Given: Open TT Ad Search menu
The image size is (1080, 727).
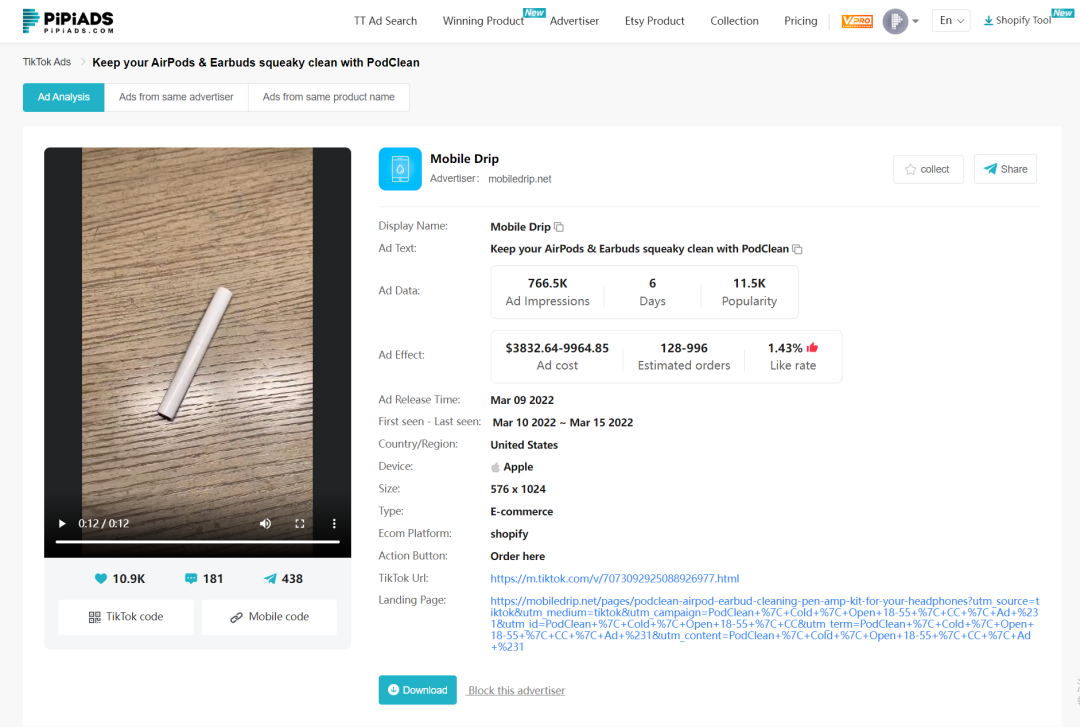Looking at the screenshot, I should pyautogui.click(x=385, y=21).
